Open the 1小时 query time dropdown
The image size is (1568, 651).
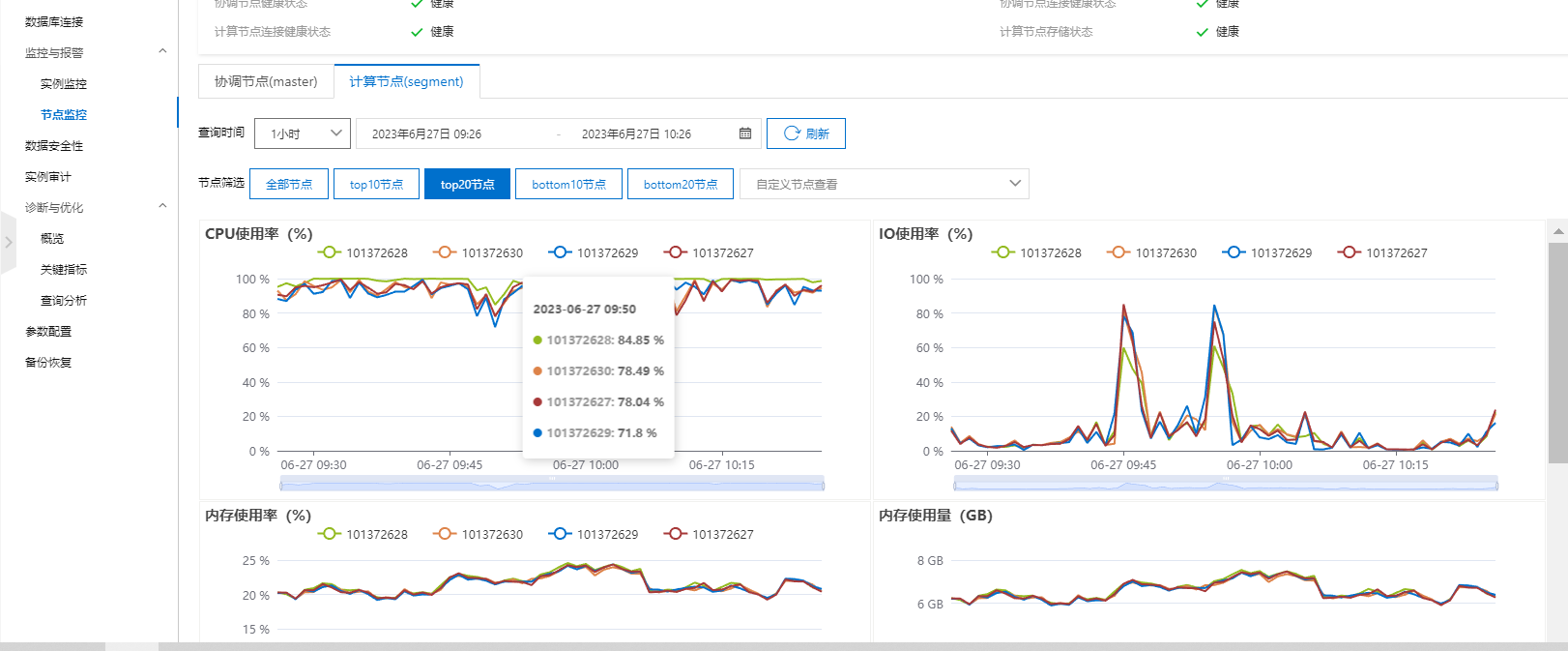point(303,133)
